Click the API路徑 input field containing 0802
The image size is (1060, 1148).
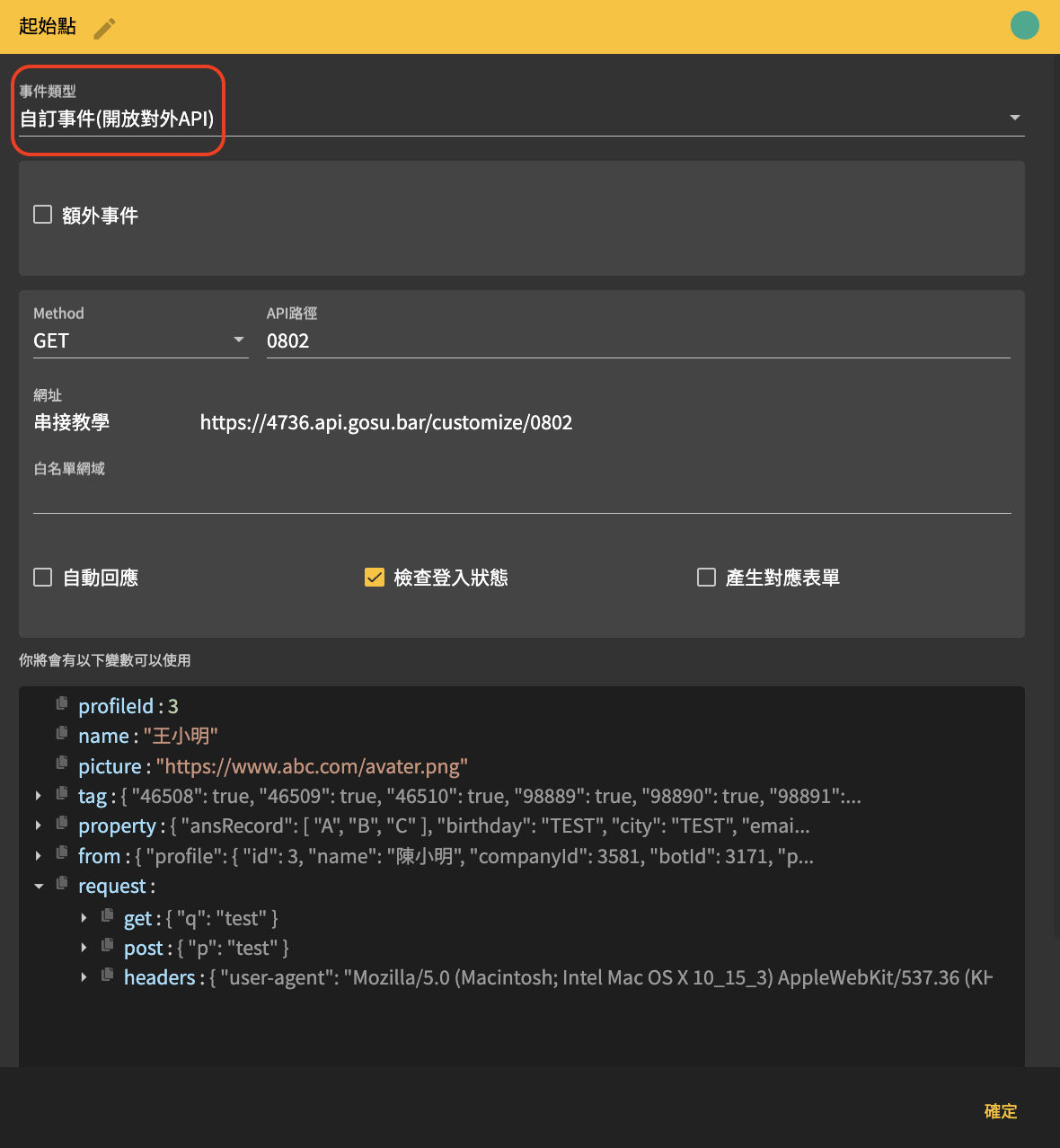[x=639, y=340]
